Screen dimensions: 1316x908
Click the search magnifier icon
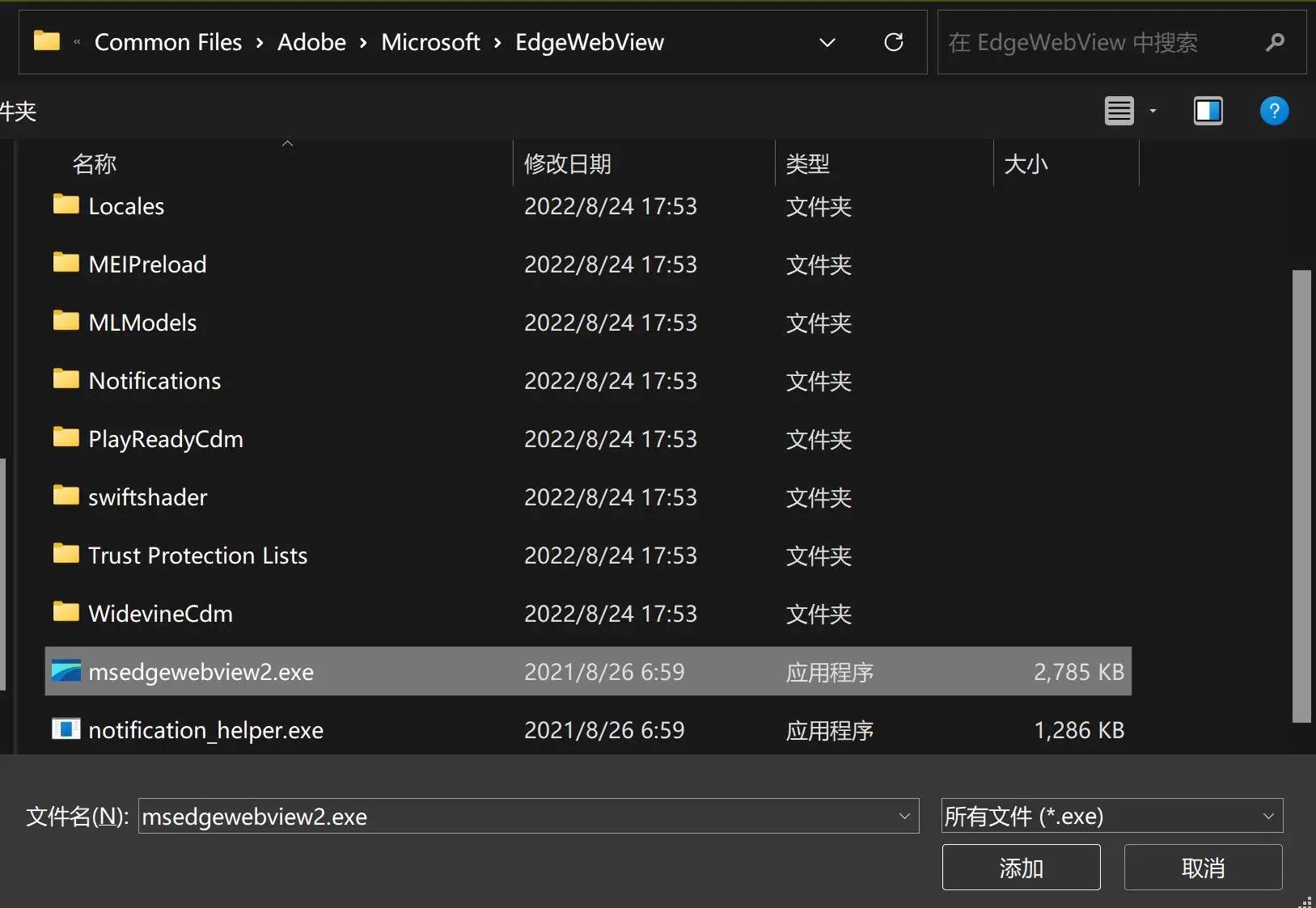1275,42
